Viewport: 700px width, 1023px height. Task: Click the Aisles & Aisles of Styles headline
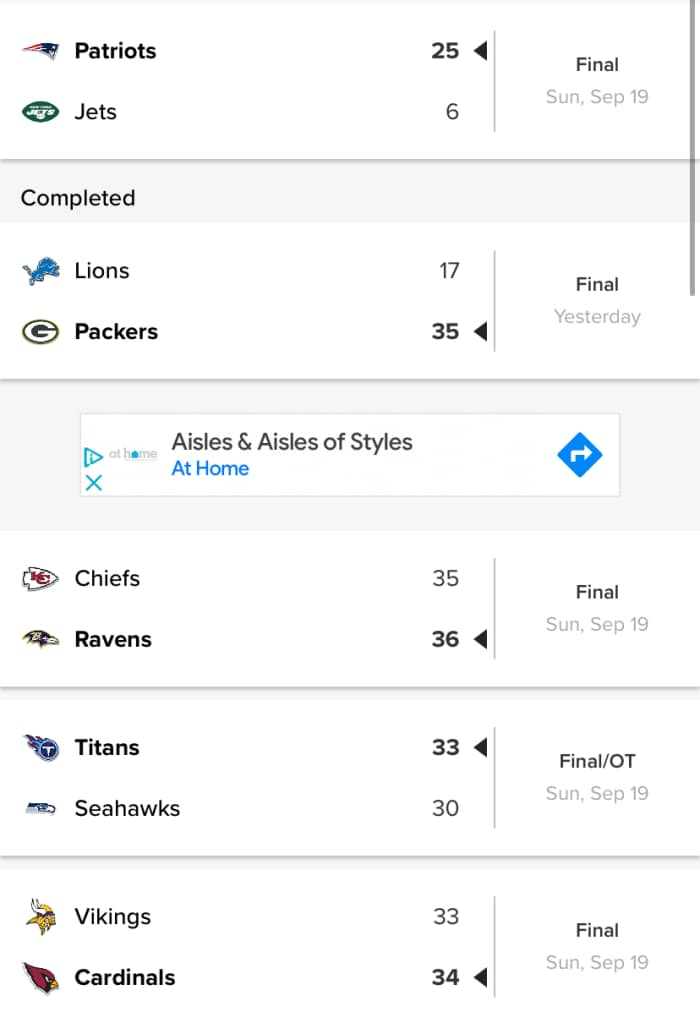290,441
